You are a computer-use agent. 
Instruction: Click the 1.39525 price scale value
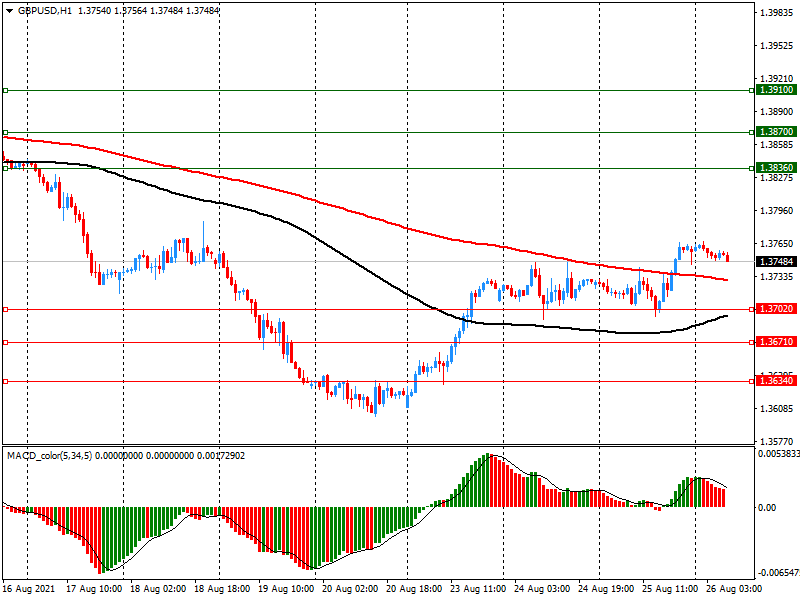(x=777, y=46)
